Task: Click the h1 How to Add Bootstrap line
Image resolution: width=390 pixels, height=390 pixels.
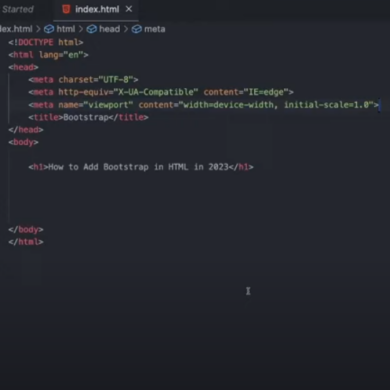Action: (141, 167)
